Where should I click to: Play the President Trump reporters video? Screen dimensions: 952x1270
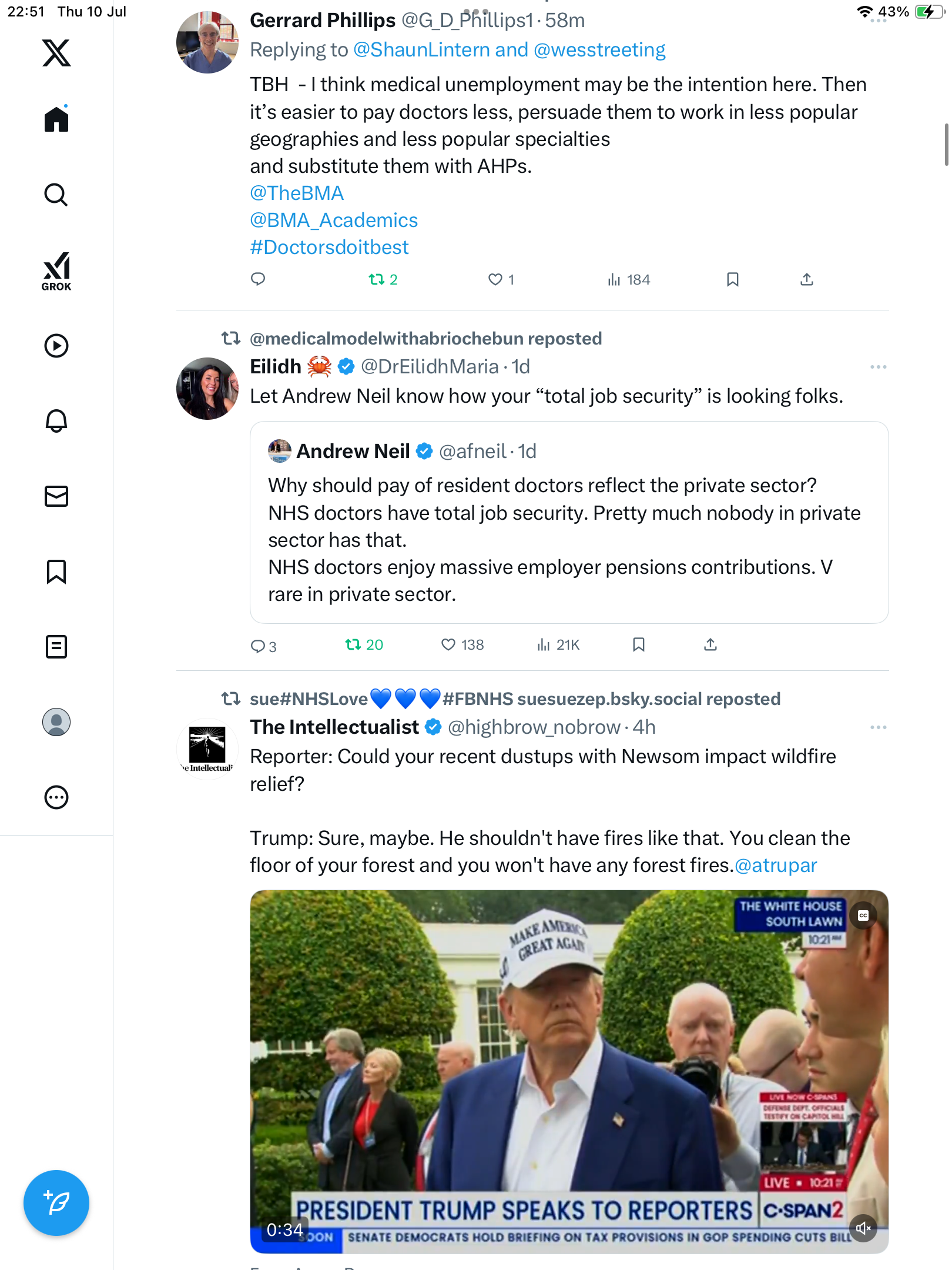click(569, 1071)
